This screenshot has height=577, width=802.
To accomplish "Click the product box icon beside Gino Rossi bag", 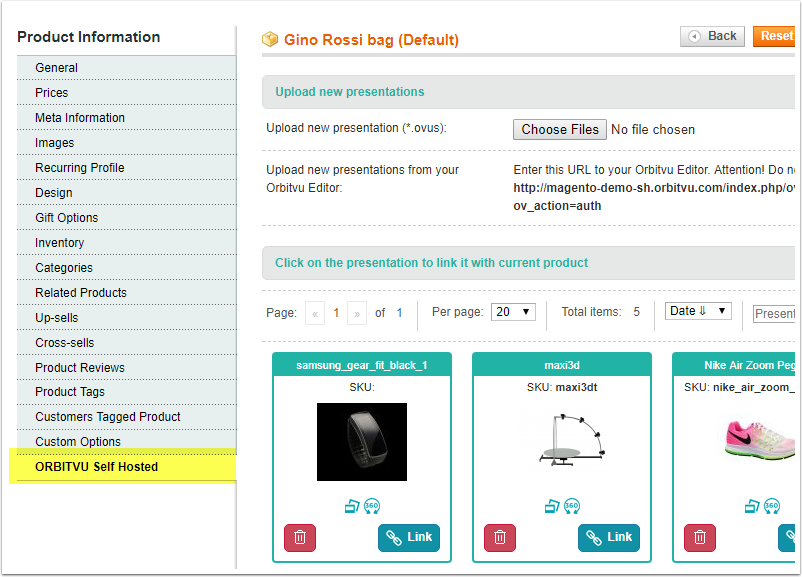I will click(270, 39).
